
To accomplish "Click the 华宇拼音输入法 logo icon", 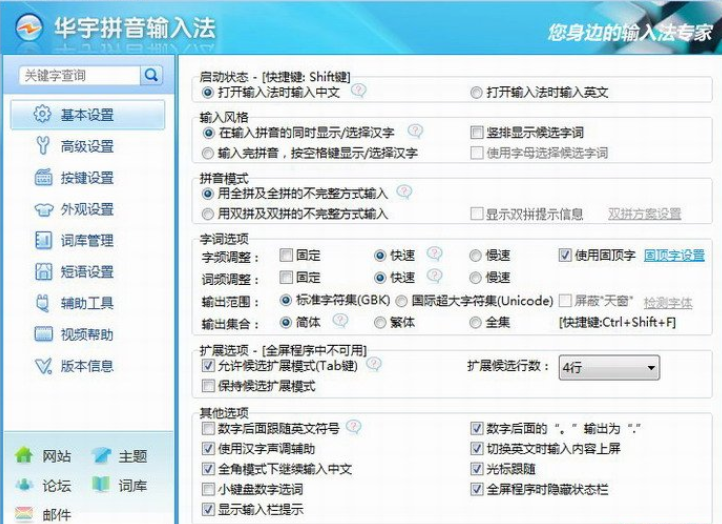I will [29, 28].
